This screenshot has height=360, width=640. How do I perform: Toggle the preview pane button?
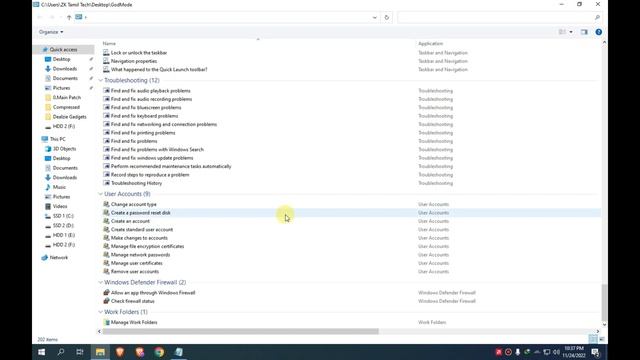pyautogui.click(x=584, y=32)
